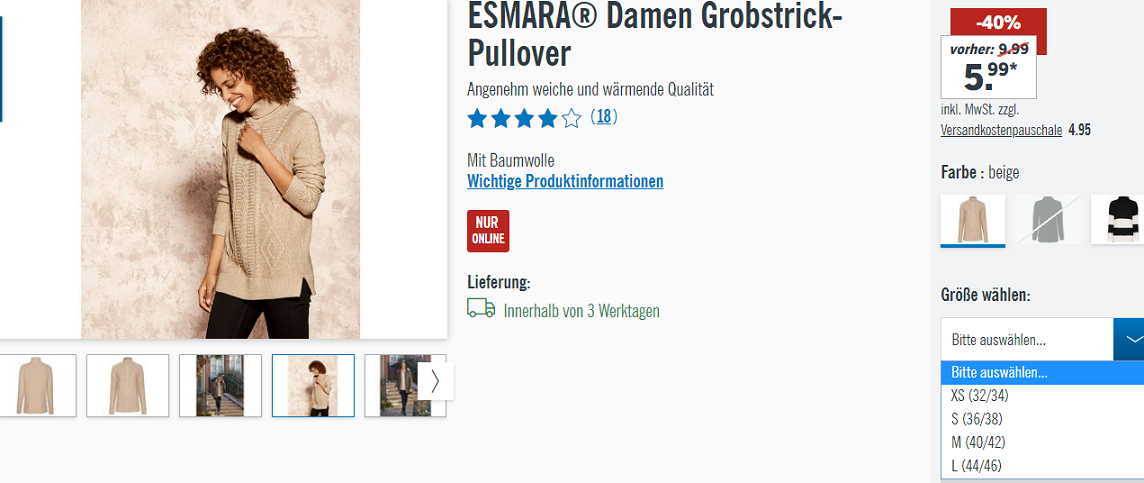Viewport: 1144px width, 483px height.
Task: Select the second flat sweater thumbnail
Action: point(128,385)
